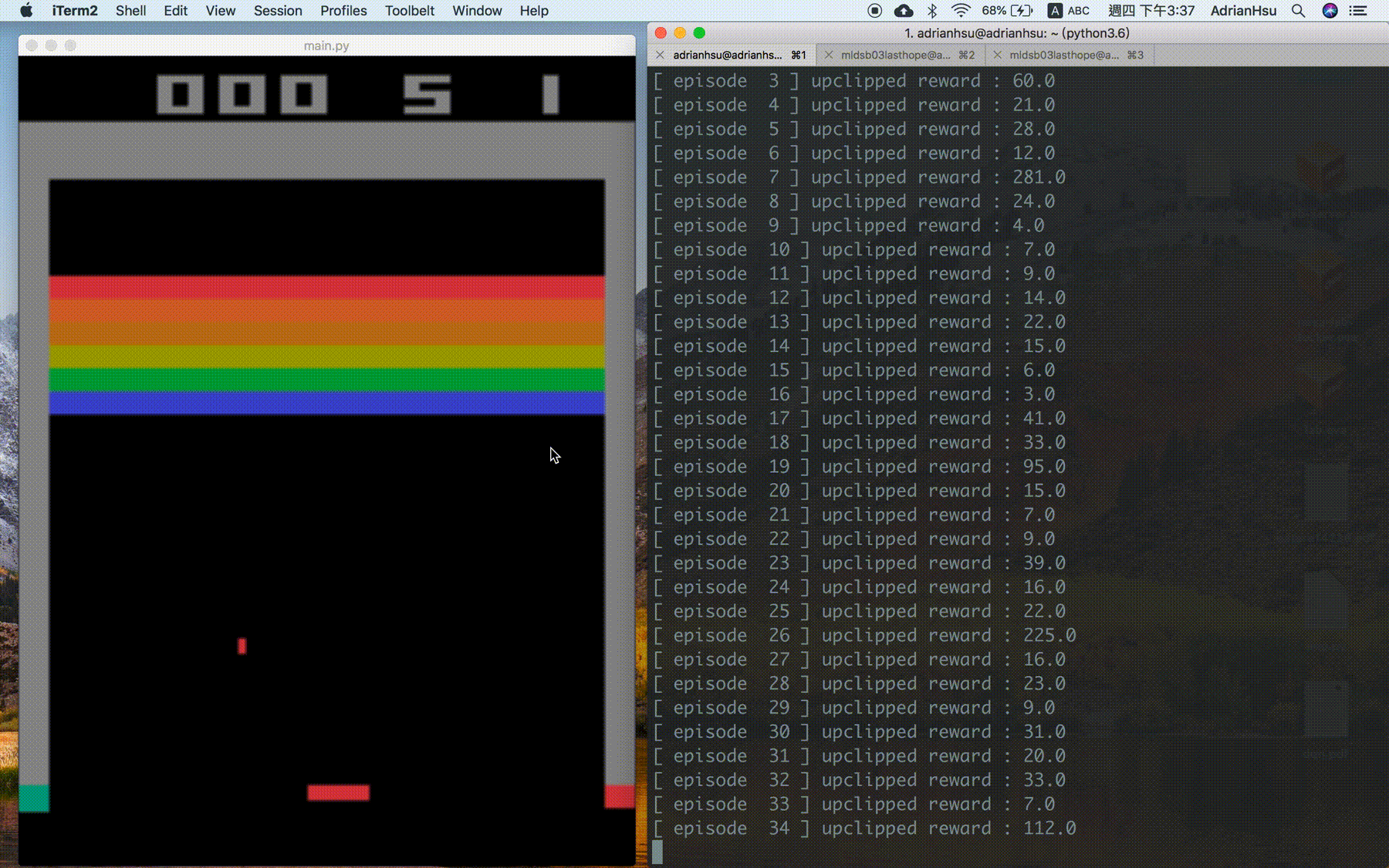Click the 000 score display
The height and width of the screenshot is (868, 1389).
pyautogui.click(x=242, y=94)
